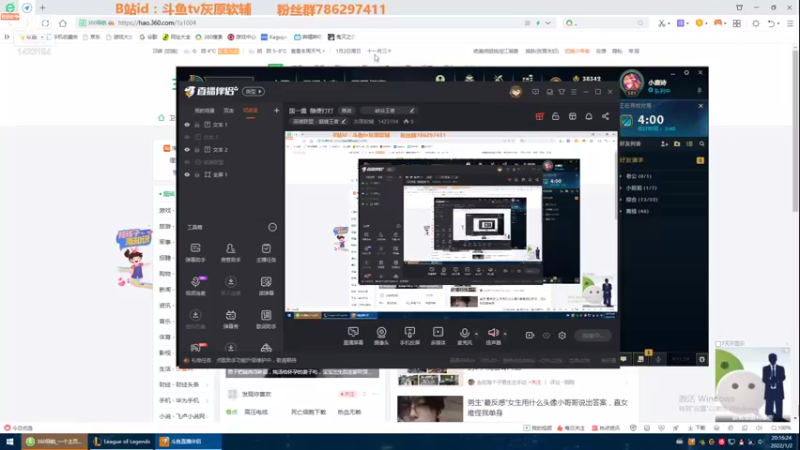Toggle the lock icon on 文本 1 layer
The image size is (800, 450).
[x=197, y=124]
